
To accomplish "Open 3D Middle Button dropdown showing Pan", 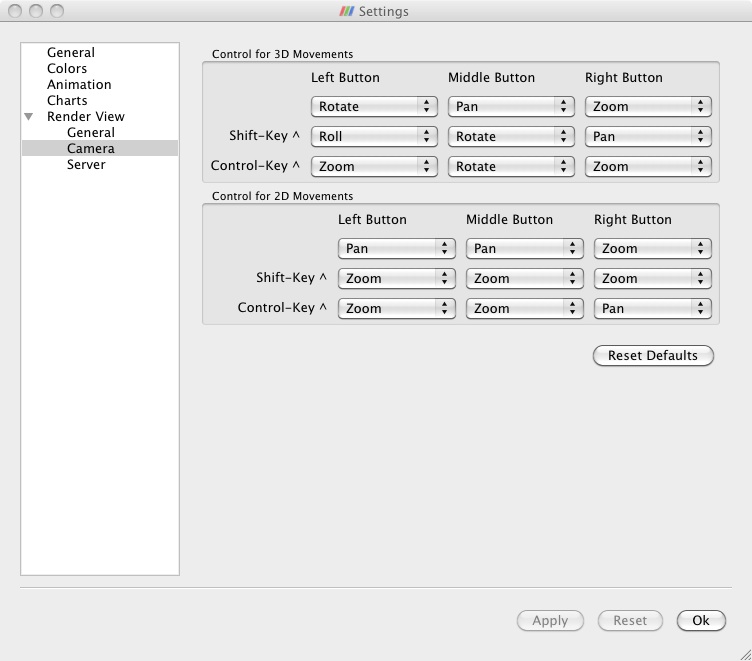I will 511,106.
